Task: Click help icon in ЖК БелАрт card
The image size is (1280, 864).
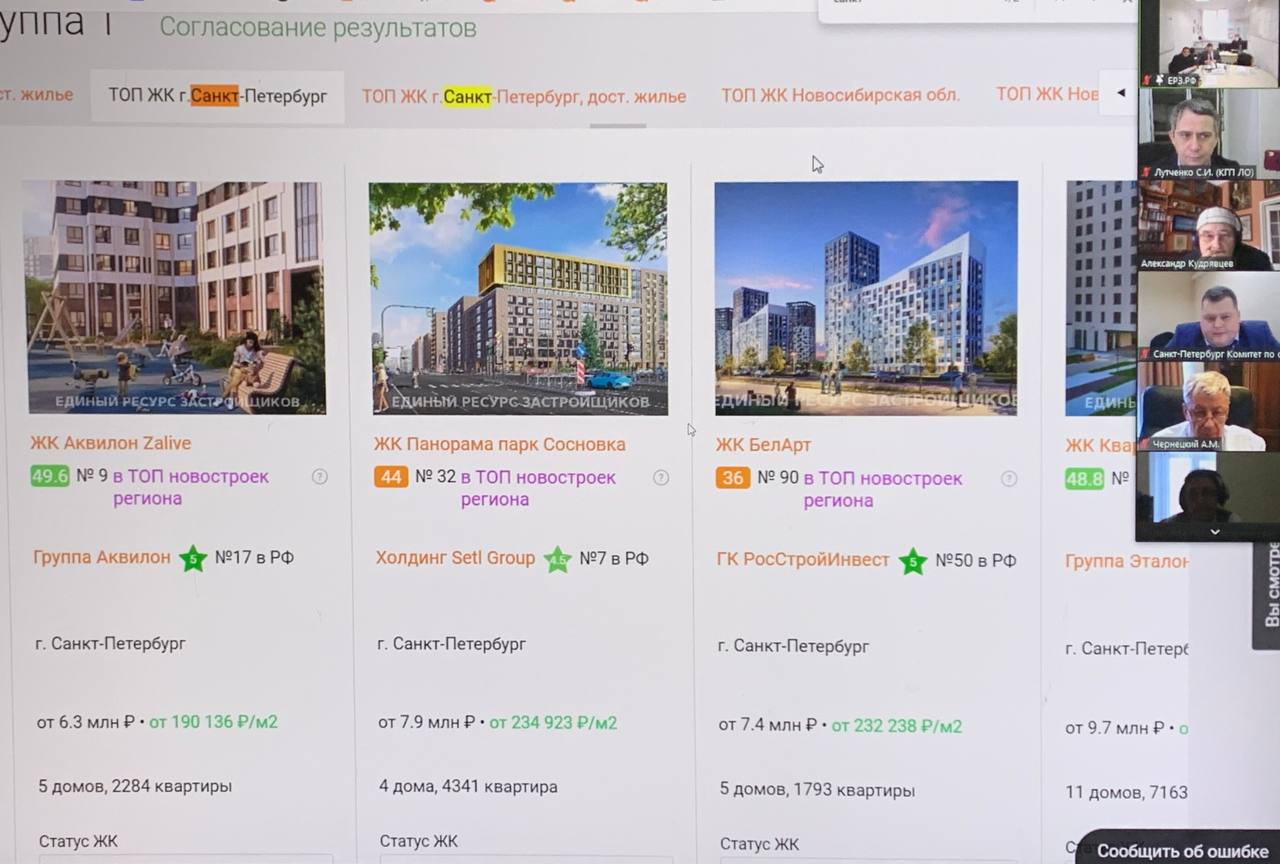Action: click(1009, 478)
